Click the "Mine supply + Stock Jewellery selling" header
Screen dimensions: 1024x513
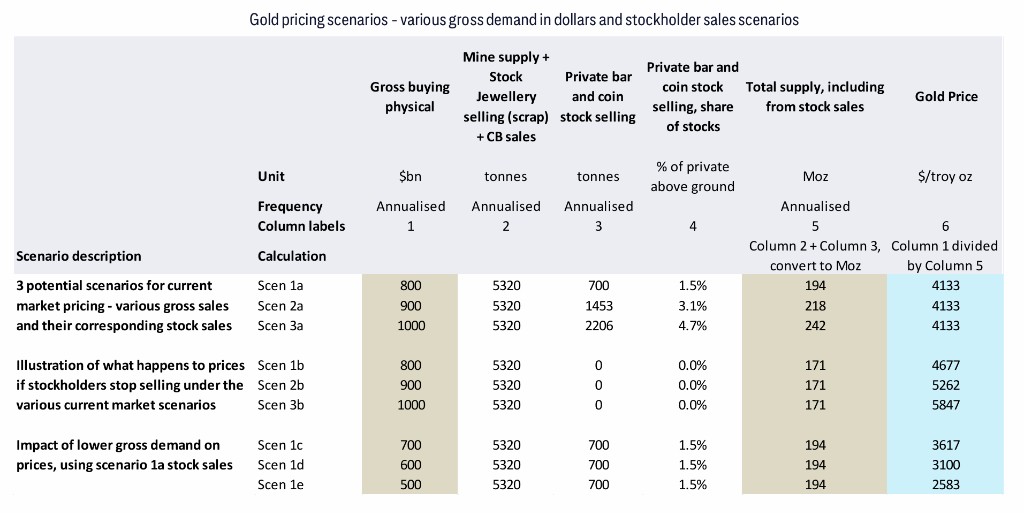point(506,97)
